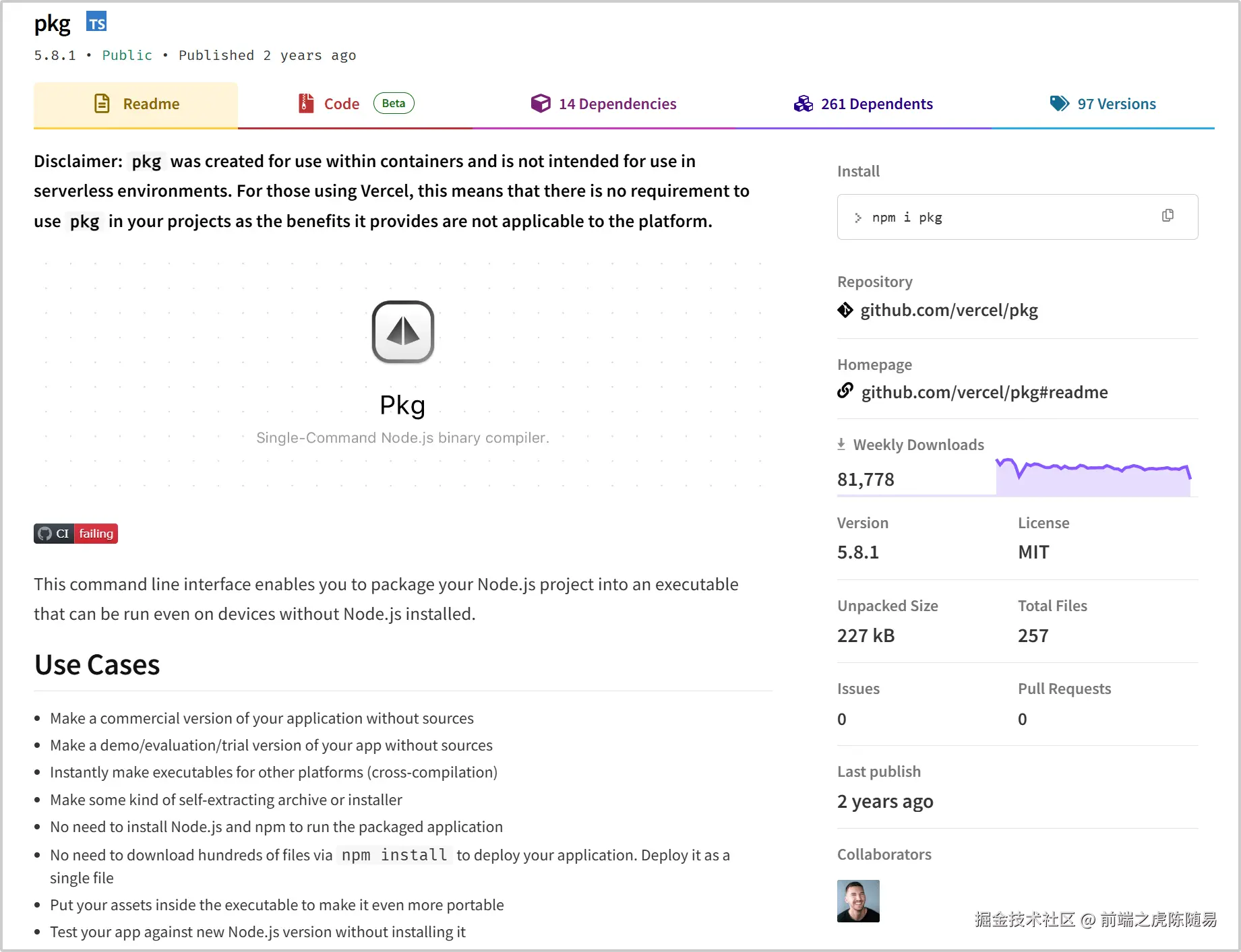
Task: Click the Use Cases heading
Action: tap(97, 665)
